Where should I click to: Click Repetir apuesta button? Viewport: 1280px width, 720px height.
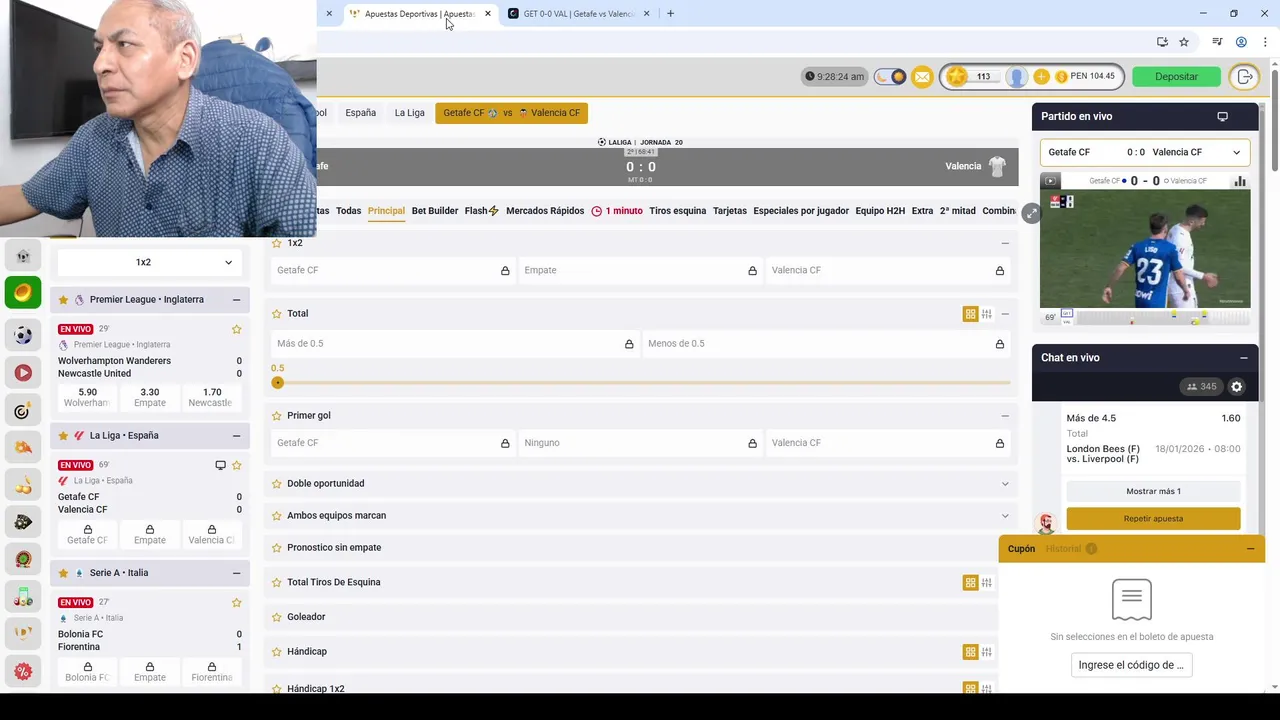pyautogui.click(x=1153, y=519)
